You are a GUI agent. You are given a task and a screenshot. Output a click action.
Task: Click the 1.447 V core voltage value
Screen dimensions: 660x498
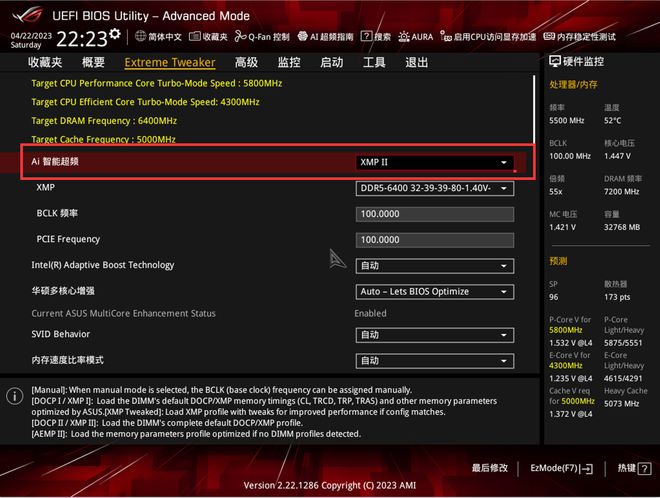pos(617,156)
